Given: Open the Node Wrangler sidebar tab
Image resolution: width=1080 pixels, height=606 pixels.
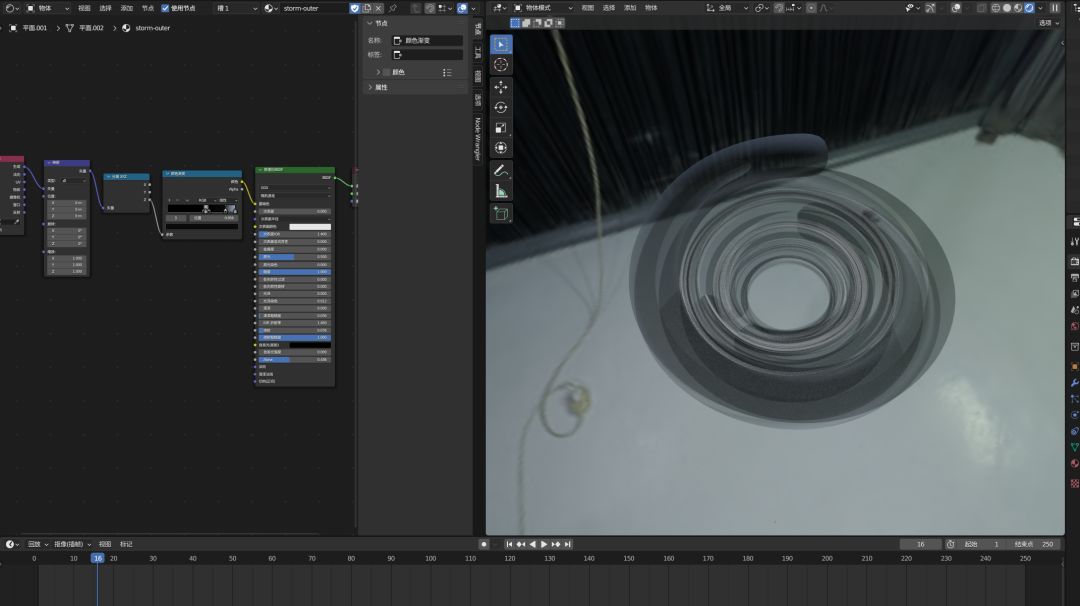Looking at the screenshot, I should 478,139.
